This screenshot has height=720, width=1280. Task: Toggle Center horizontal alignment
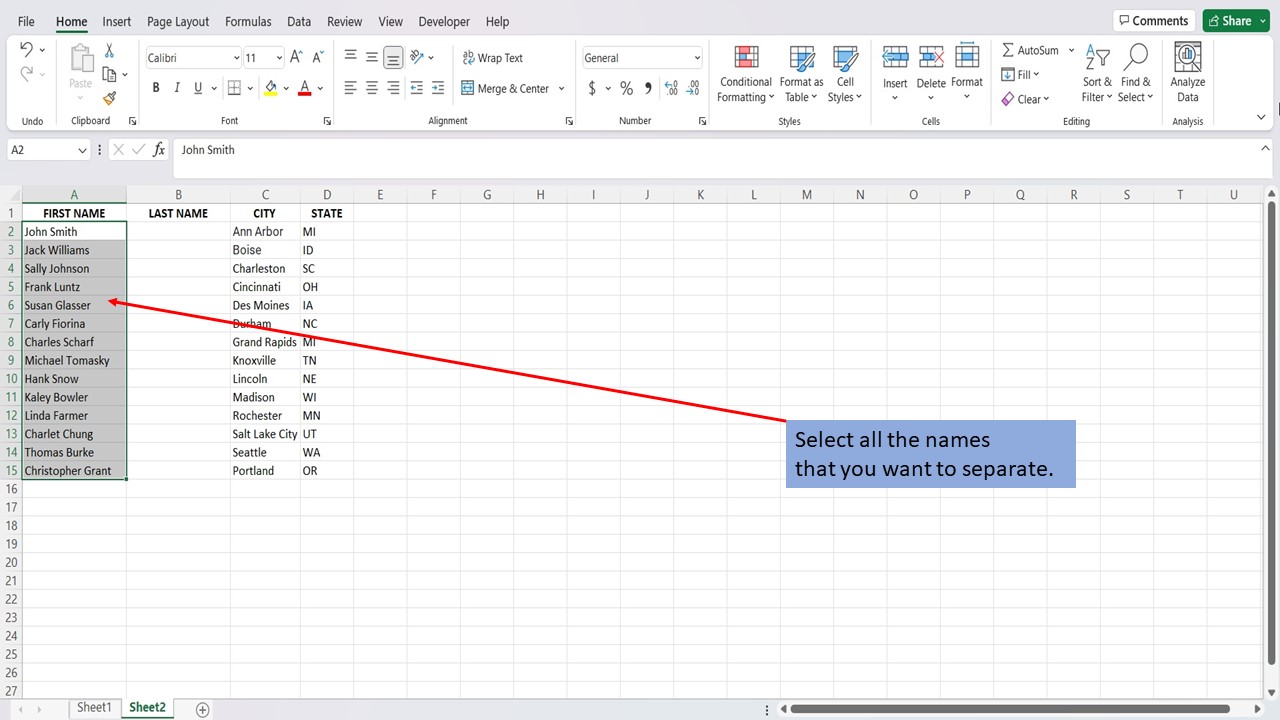(372, 88)
